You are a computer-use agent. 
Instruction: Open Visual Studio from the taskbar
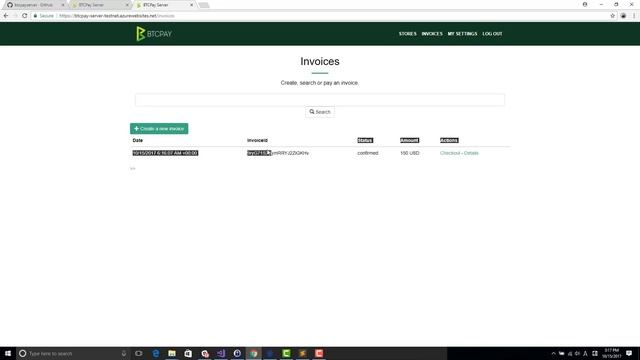pyautogui.click(x=221, y=353)
